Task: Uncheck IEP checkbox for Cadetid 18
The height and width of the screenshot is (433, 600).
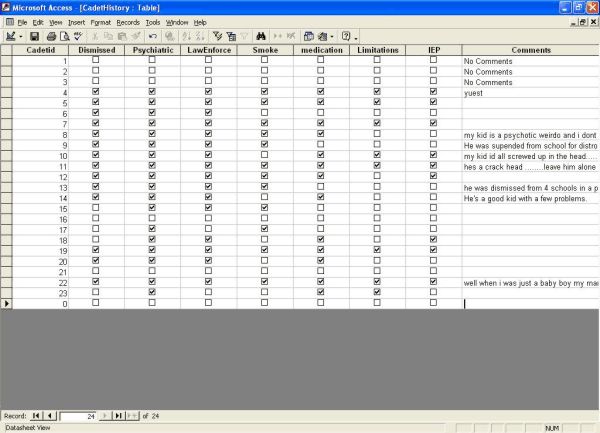Action: 433,239
